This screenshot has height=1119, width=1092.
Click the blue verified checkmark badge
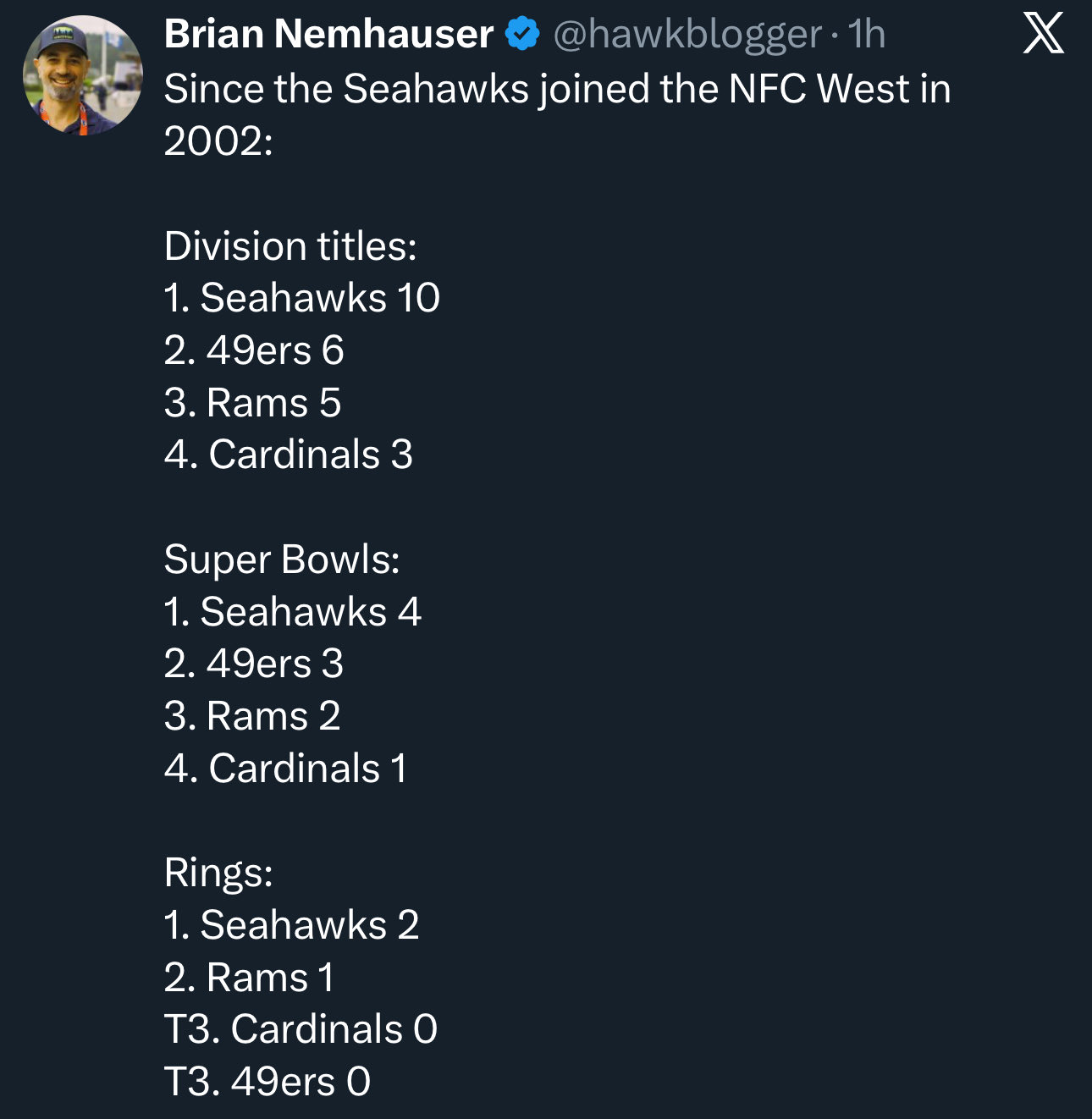(x=522, y=35)
